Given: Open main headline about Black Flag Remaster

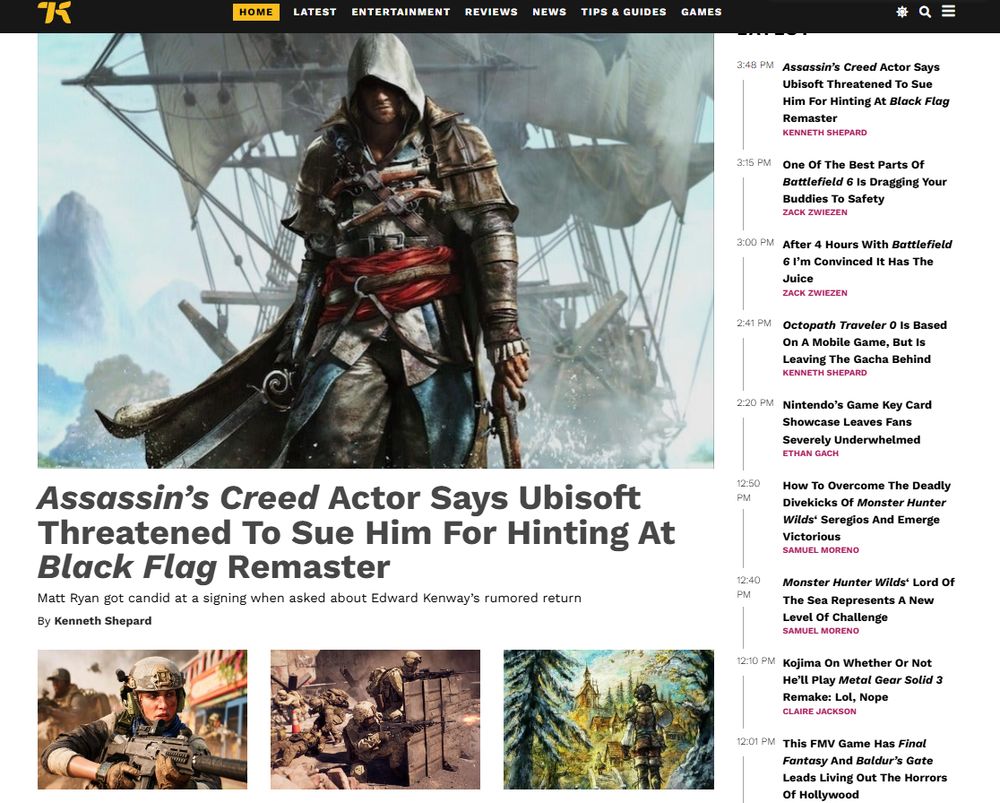Looking at the screenshot, I should tap(356, 533).
